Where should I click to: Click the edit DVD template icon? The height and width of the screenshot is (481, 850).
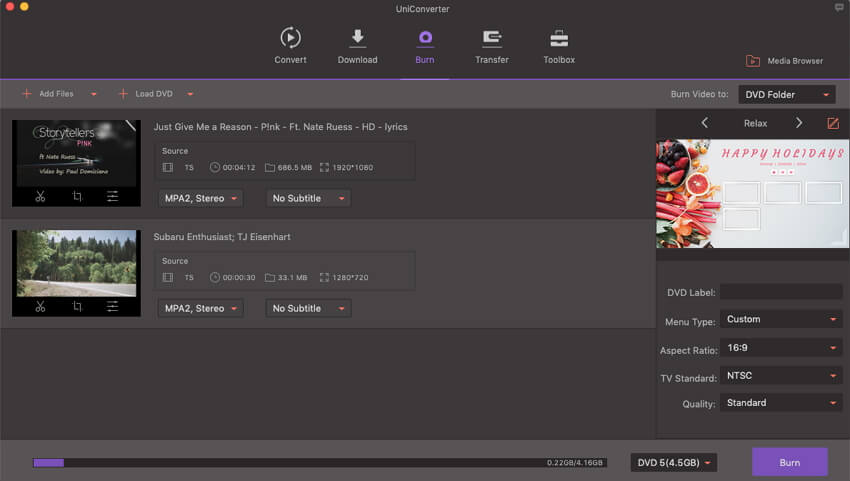click(833, 123)
